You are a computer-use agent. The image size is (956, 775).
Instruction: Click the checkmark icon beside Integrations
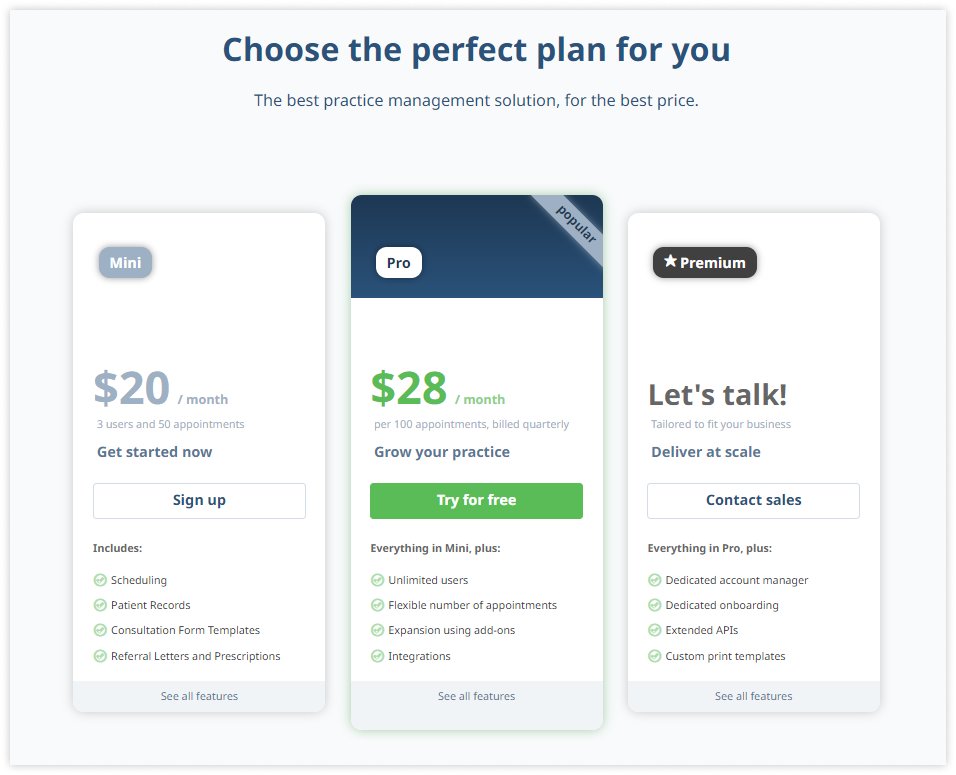pos(378,656)
